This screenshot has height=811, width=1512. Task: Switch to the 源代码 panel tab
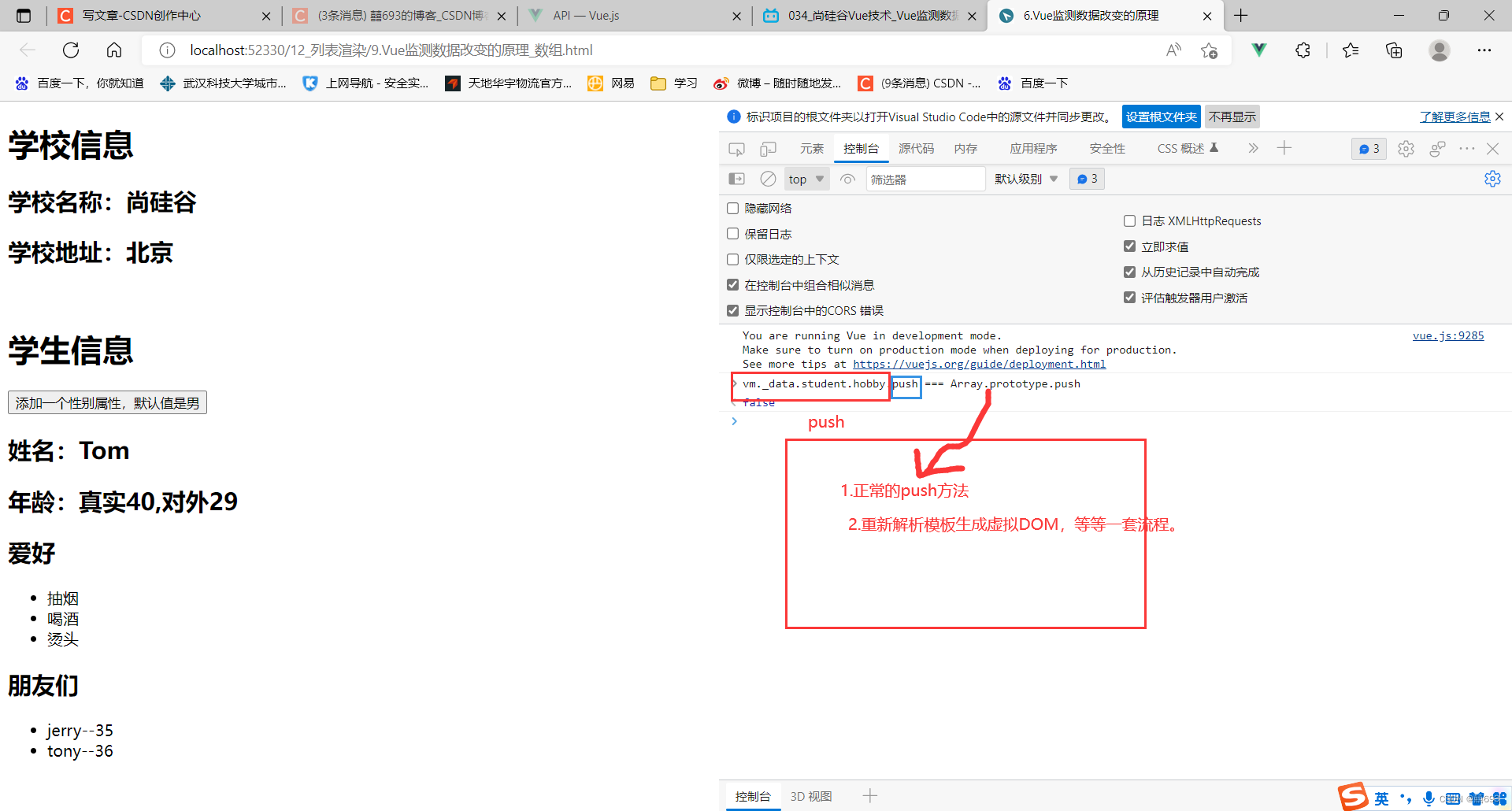[x=915, y=148]
